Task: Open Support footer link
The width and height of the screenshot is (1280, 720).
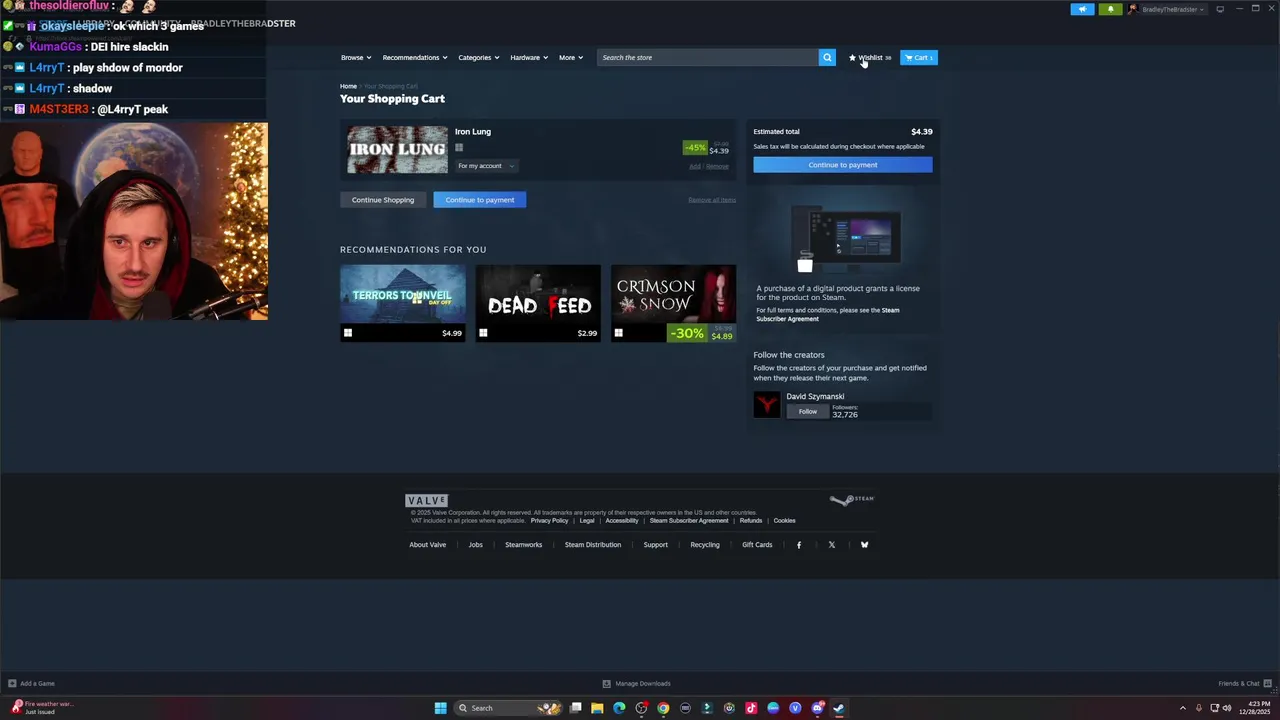Action: tap(656, 545)
